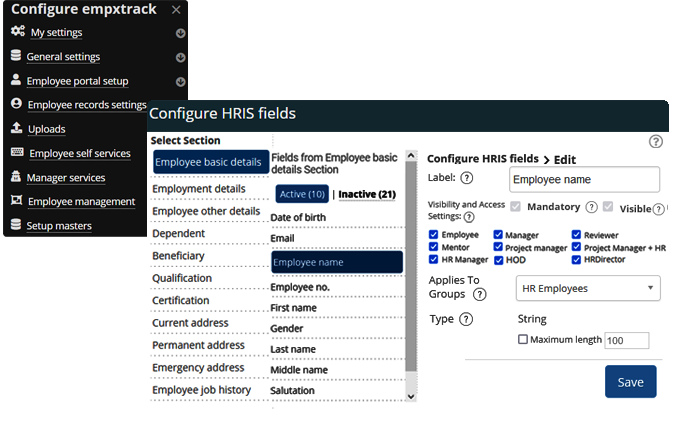This screenshot has height=426, width=675.
Task: Select the Employee basic details section
Action: (211, 162)
